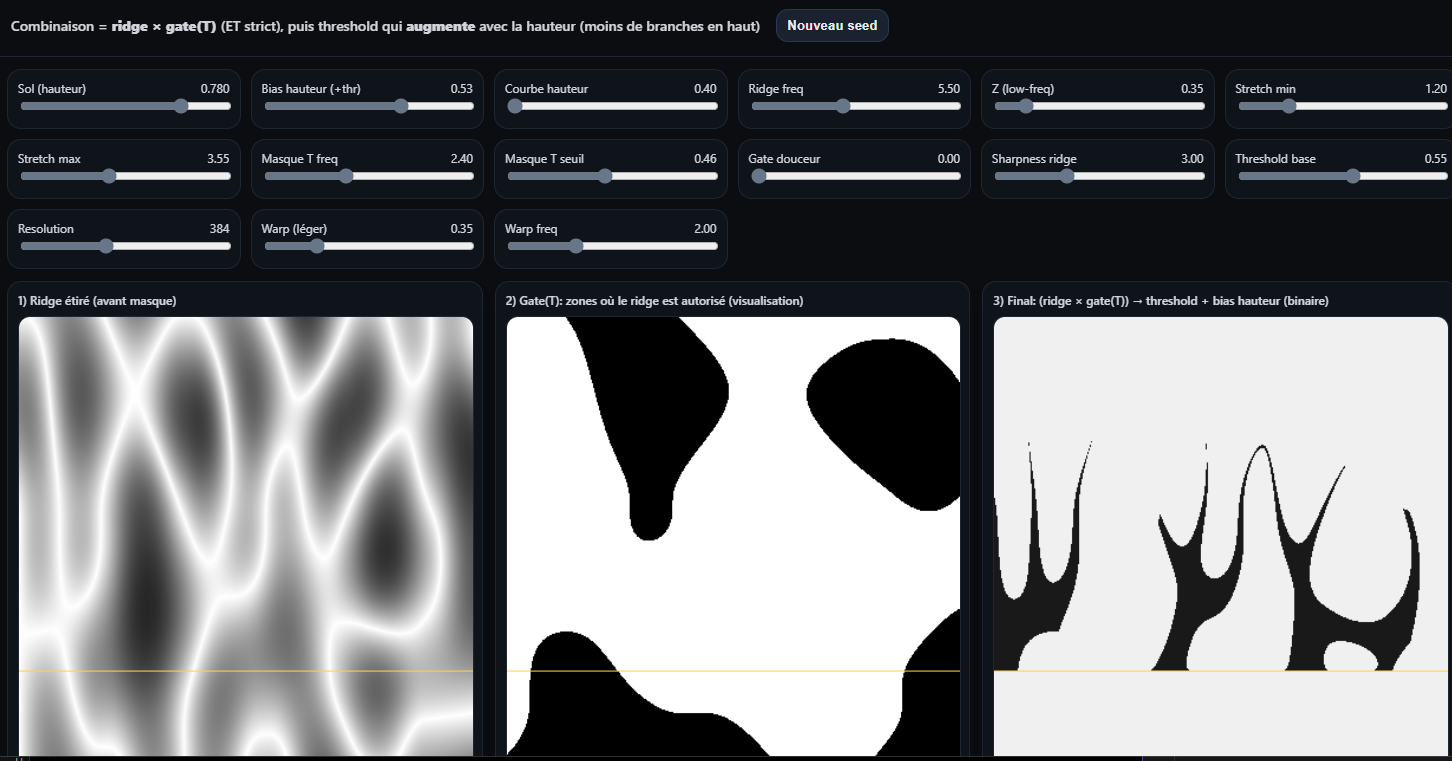Click the Warp freq slider handle
Screen dimensions: 1452x761
click(575, 246)
